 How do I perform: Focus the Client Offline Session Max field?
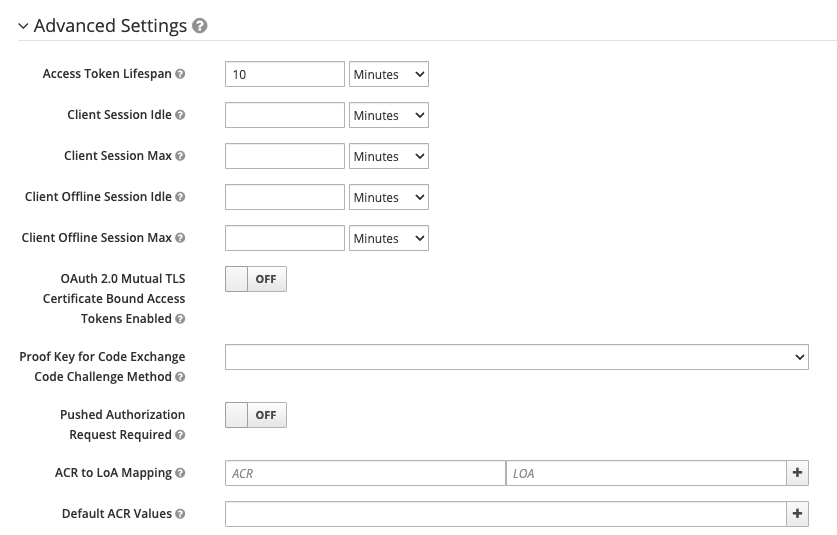coord(285,239)
